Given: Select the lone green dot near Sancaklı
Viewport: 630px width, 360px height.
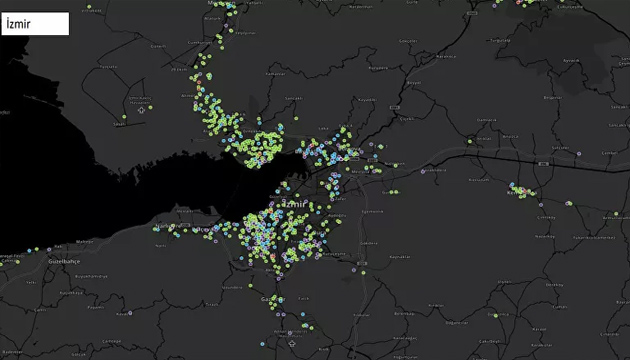Looking at the screenshot, I should pos(296,118).
